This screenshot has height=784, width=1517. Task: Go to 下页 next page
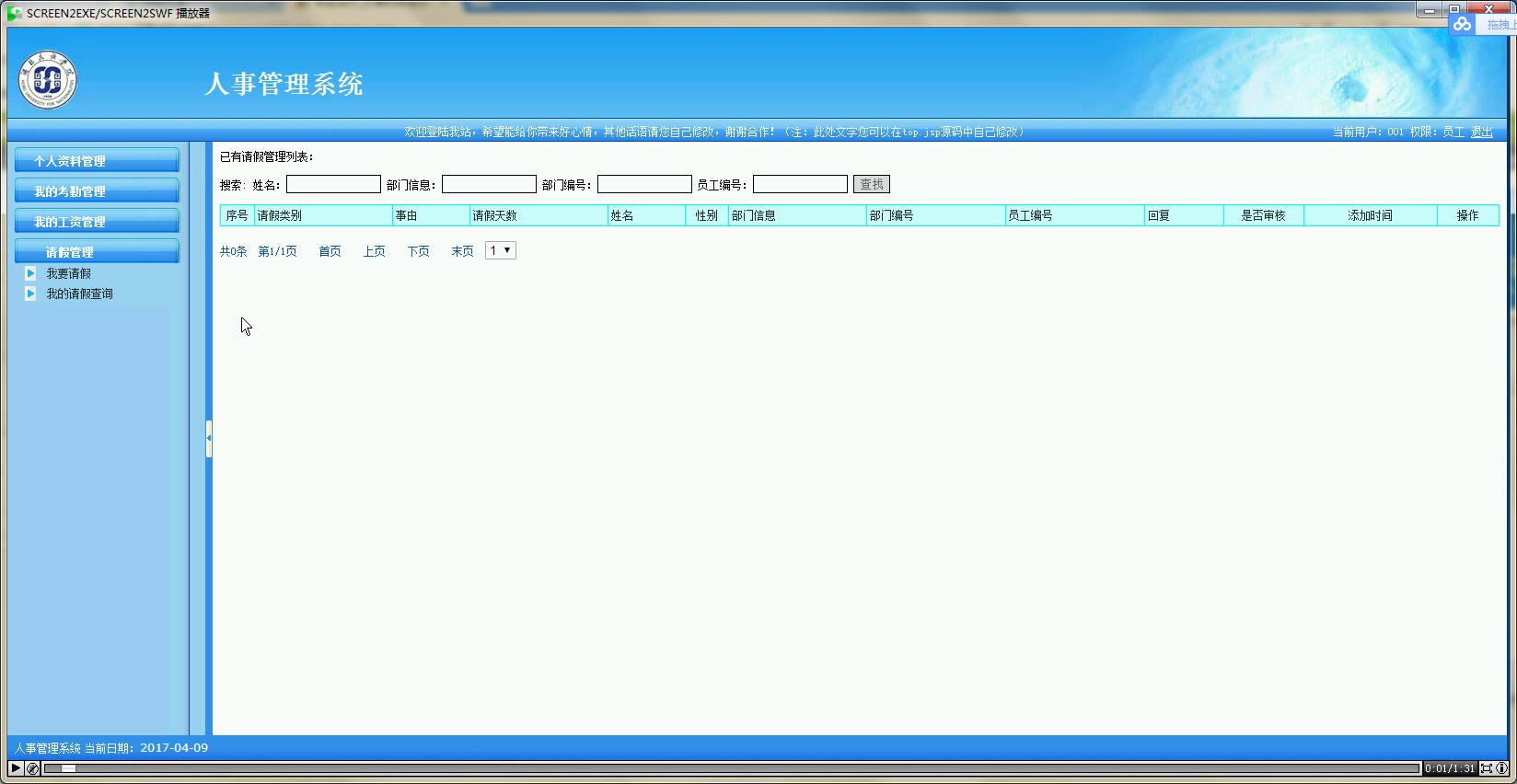click(418, 251)
